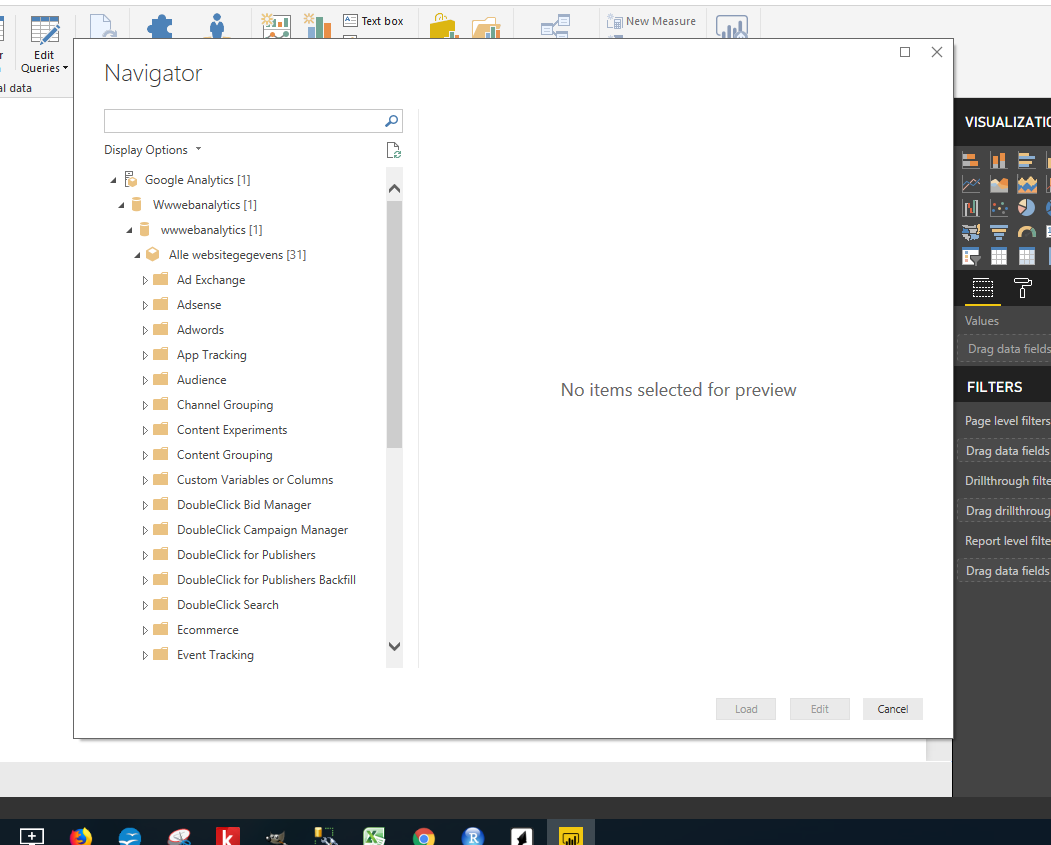Viewport: 1051px width, 845px height.
Task: Click the tree scrollbar up arrow
Action: click(395, 189)
